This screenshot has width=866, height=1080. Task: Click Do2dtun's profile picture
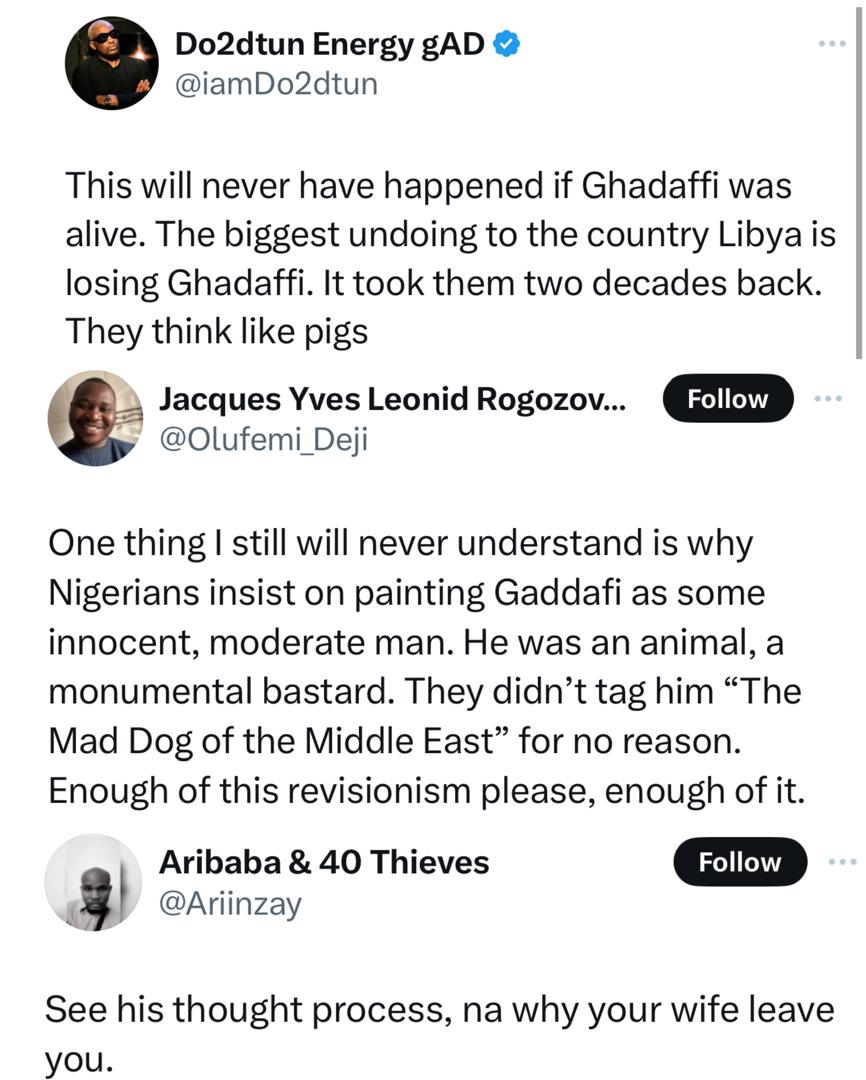pyautogui.click(x=112, y=61)
